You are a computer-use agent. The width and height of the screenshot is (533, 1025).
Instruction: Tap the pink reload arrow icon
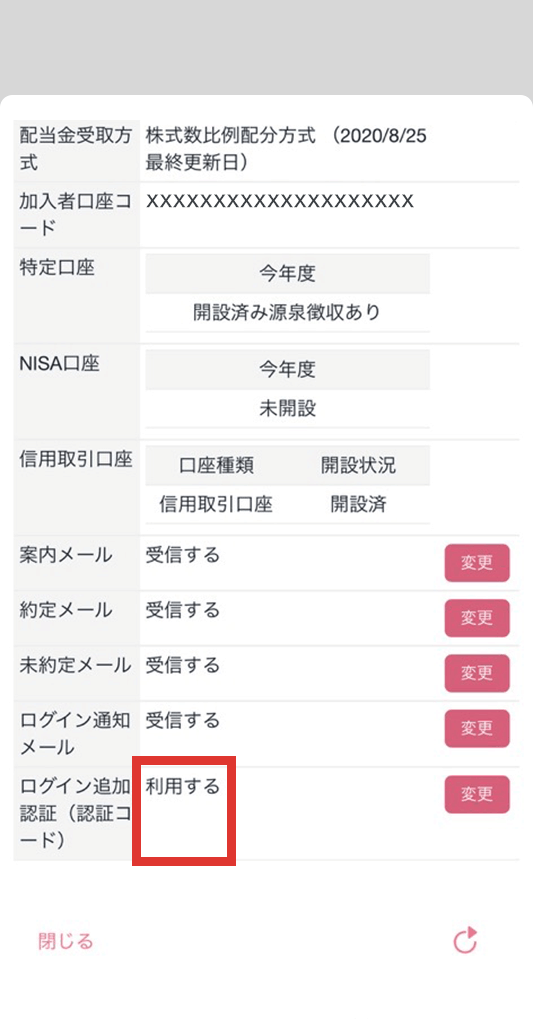[x=466, y=941]
